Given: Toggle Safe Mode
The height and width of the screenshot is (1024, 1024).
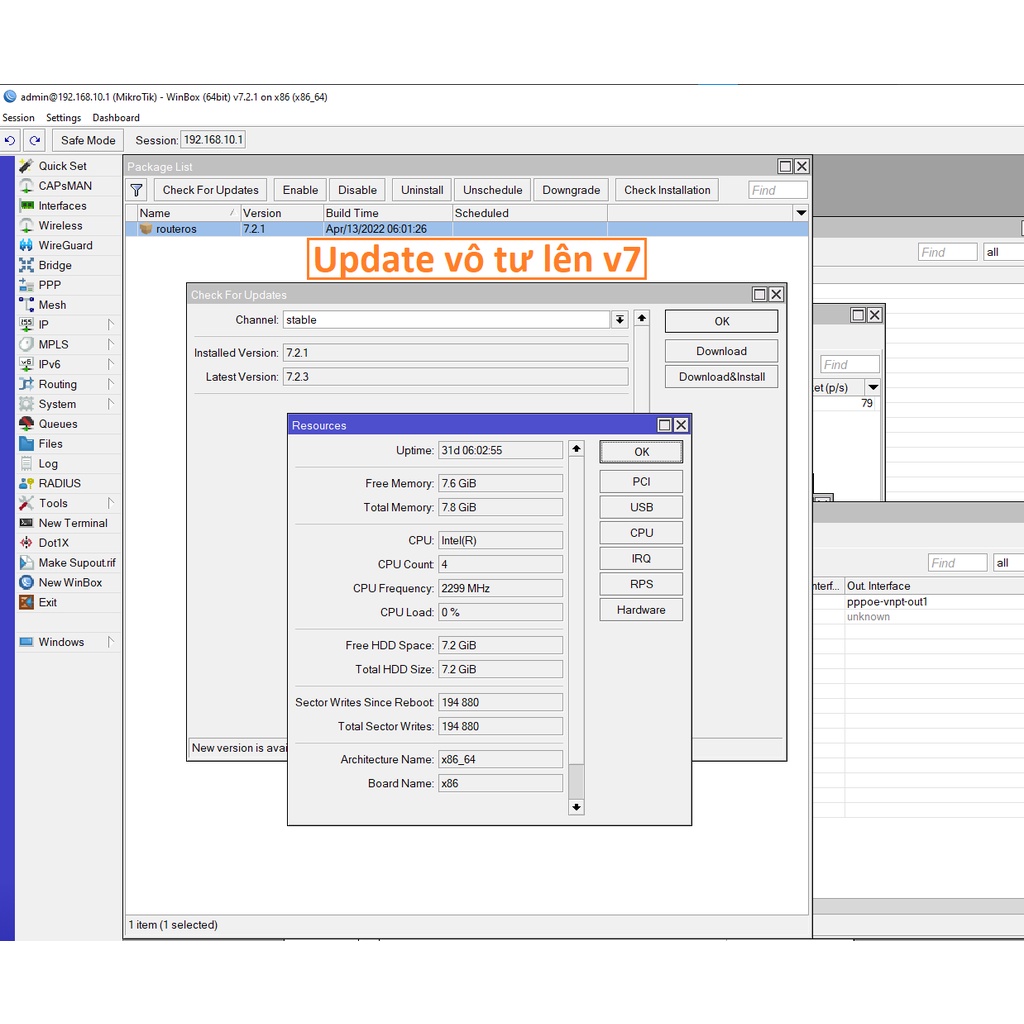Looking at the screenshot, I should [88, 140].
